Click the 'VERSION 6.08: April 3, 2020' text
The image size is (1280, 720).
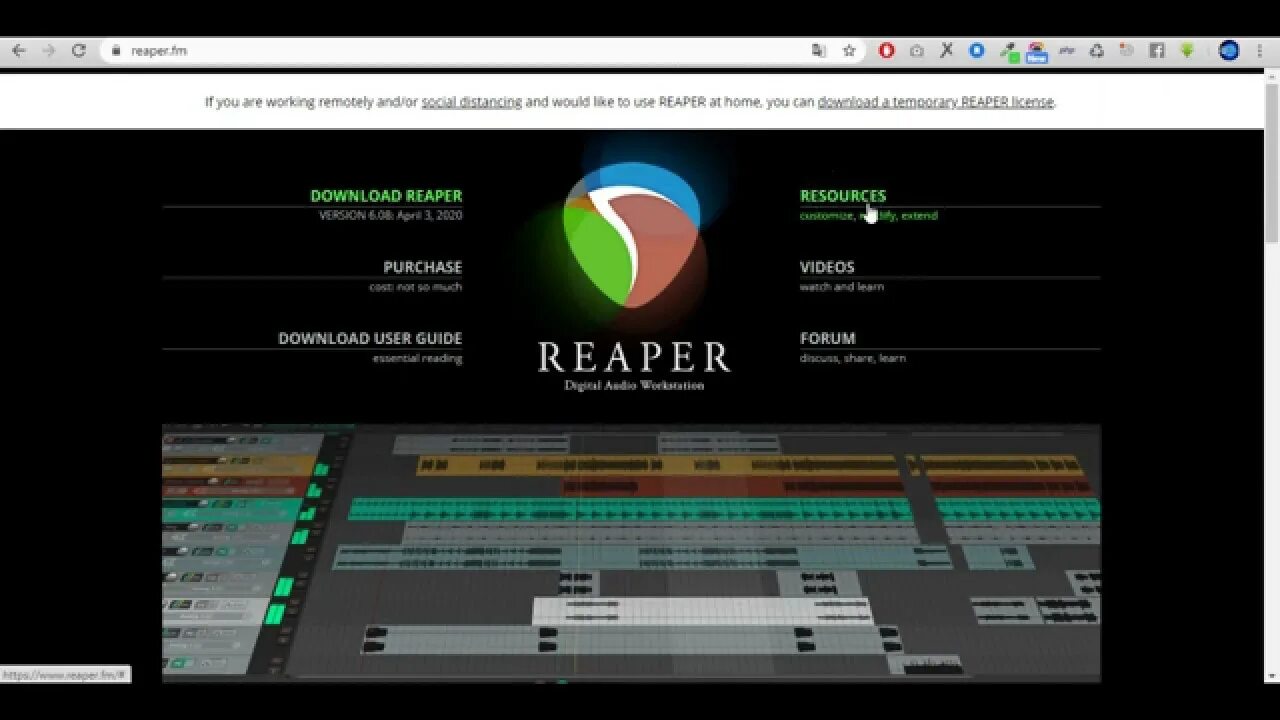pos(391,216)
